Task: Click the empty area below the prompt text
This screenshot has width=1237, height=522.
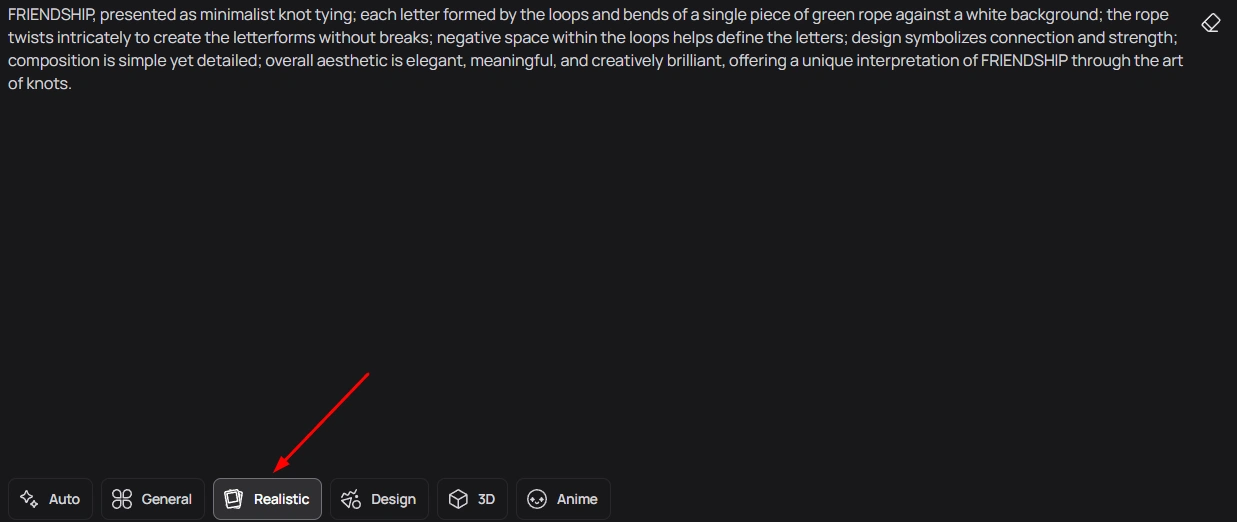Action: 600,280
